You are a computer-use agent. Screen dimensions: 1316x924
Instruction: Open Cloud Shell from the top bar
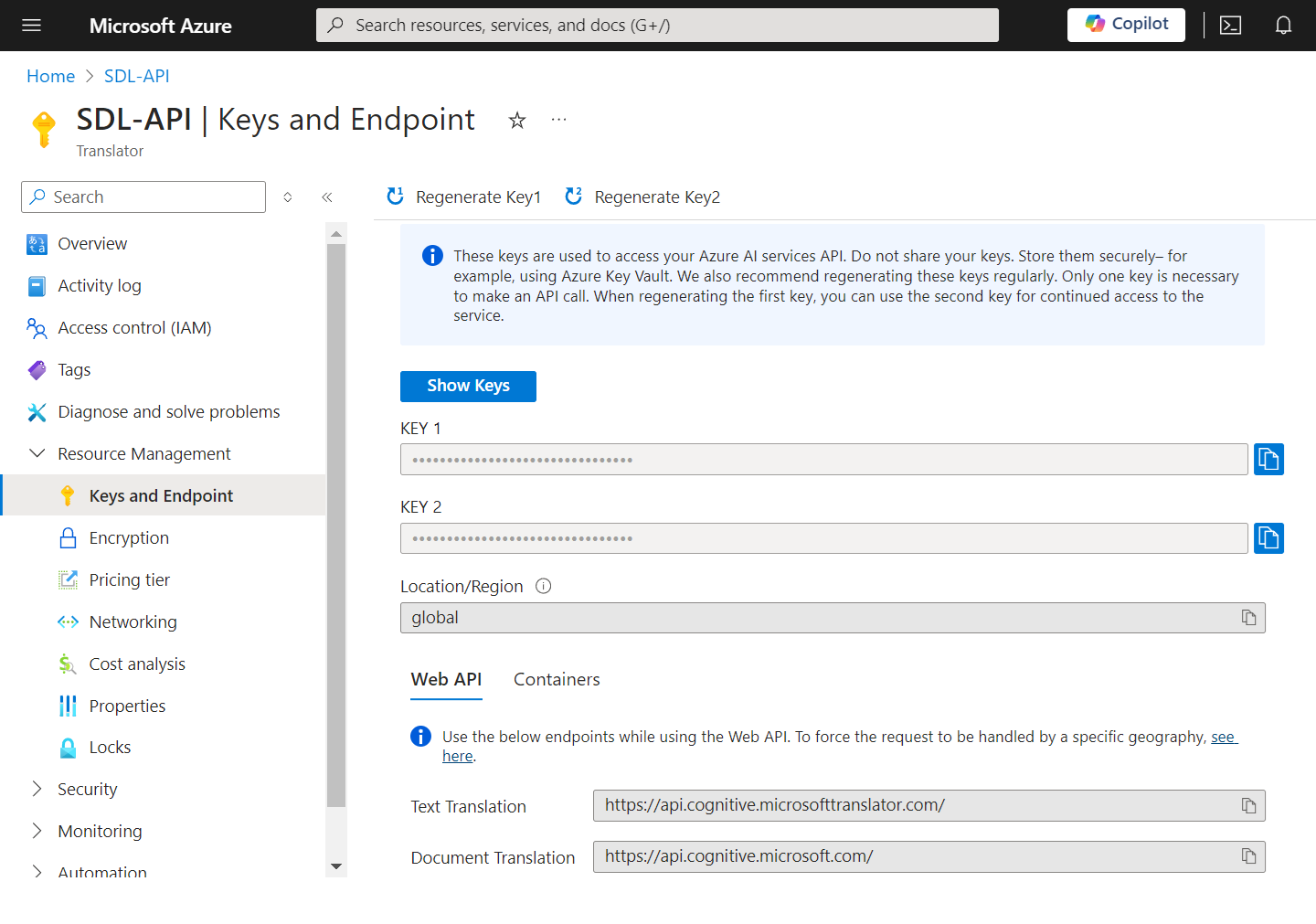(1231, 26)
